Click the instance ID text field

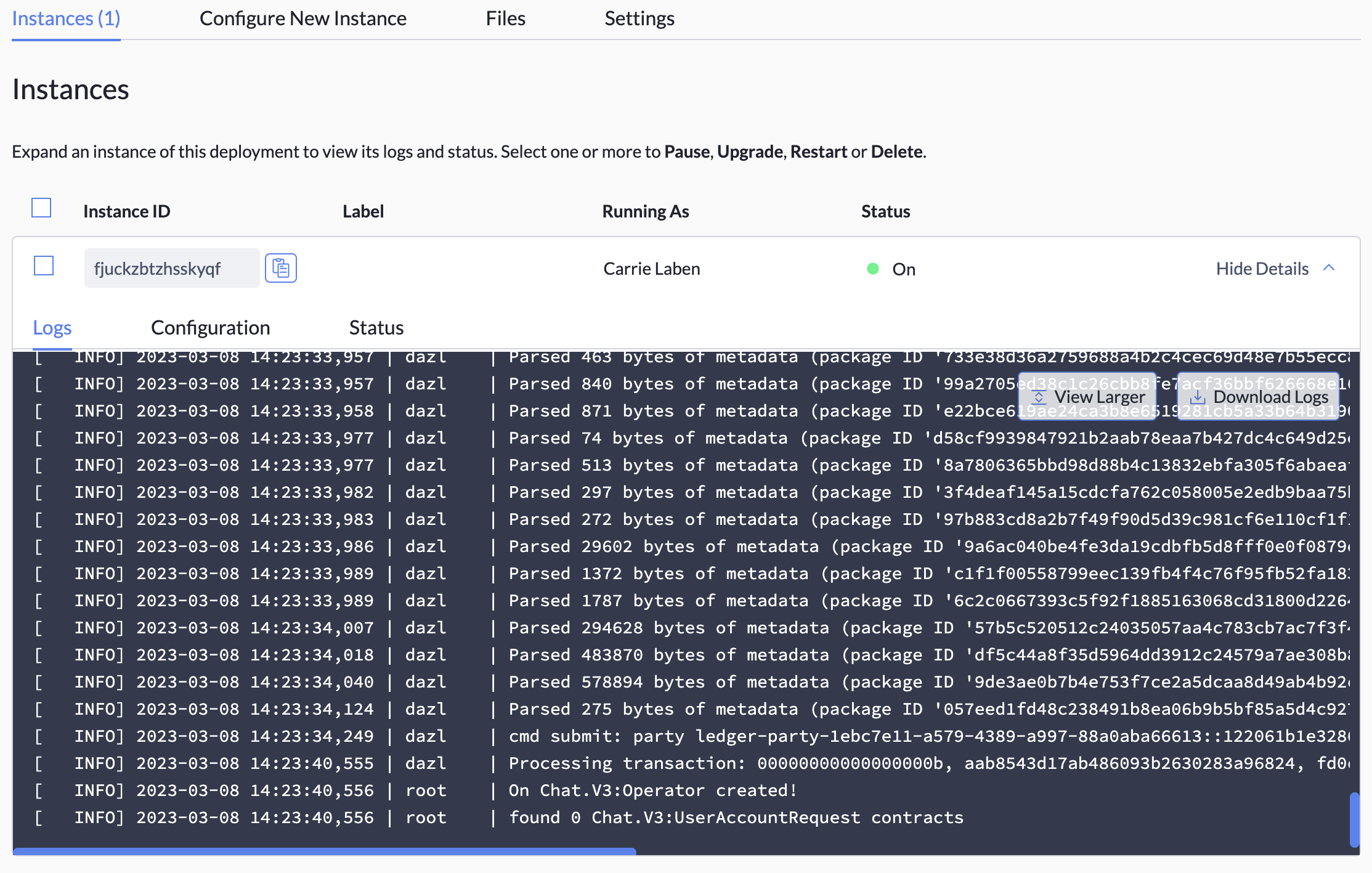(171, 269)
